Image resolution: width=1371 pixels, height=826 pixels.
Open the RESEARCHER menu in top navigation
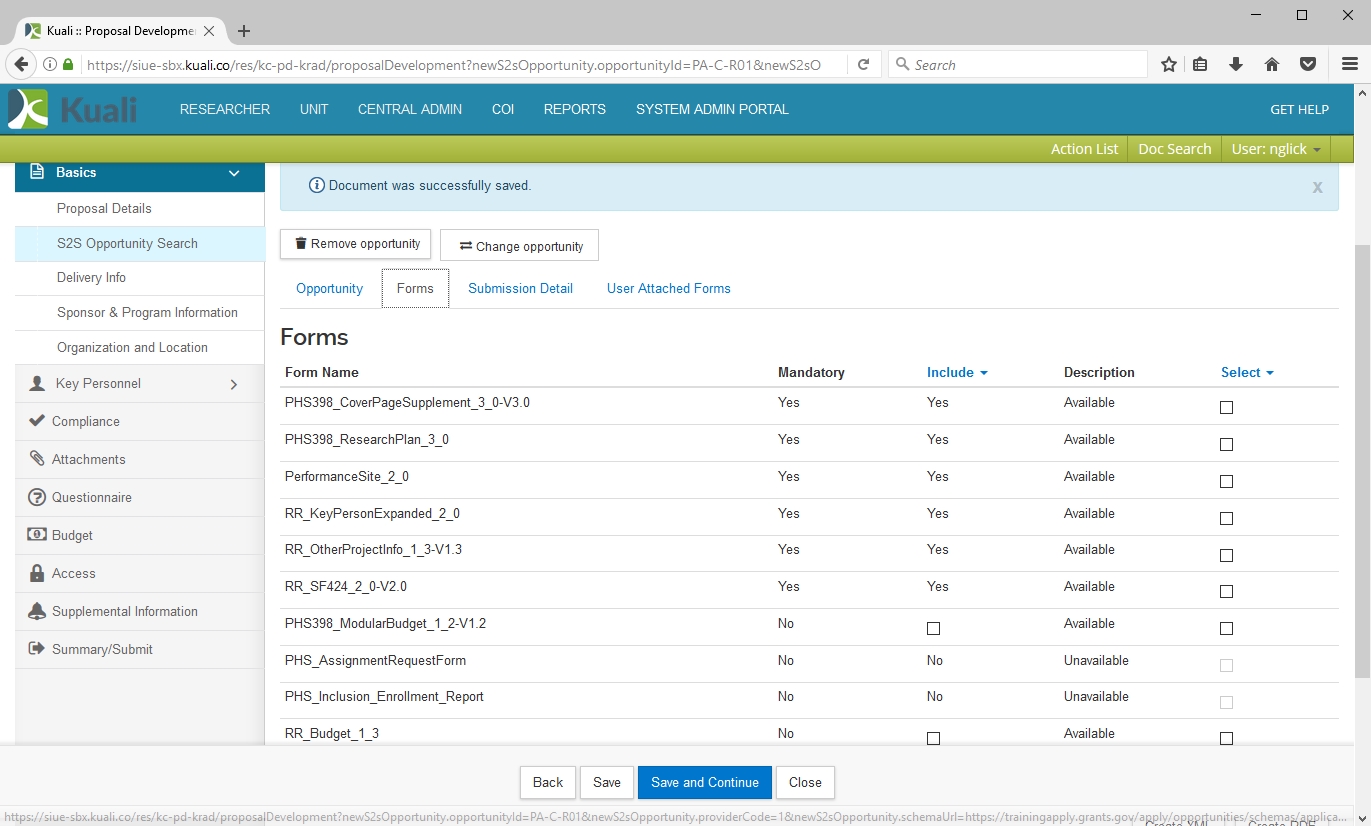[225, 109]
